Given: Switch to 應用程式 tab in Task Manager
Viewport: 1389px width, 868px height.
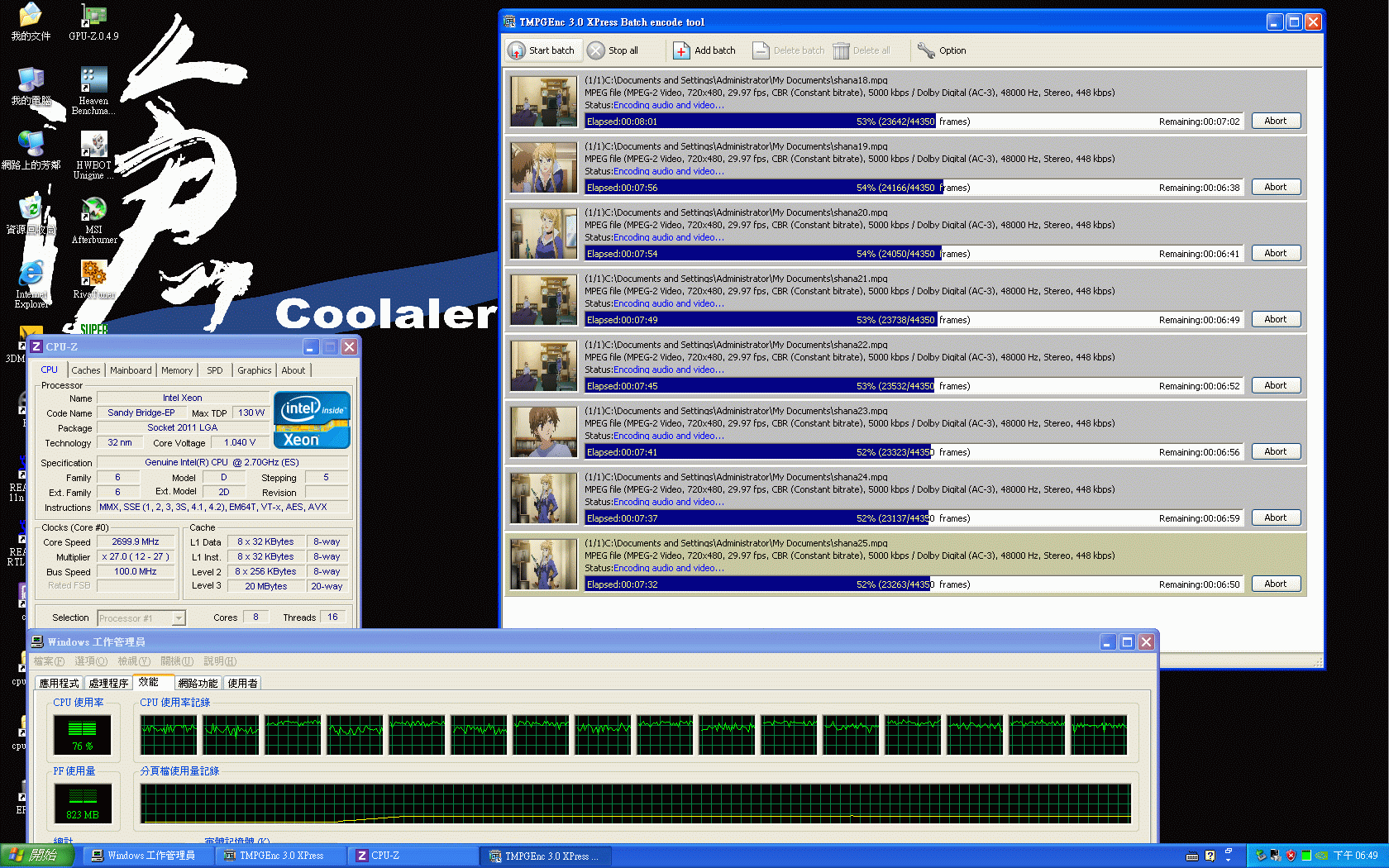Looking at the screenshot, I should (60, 683).
